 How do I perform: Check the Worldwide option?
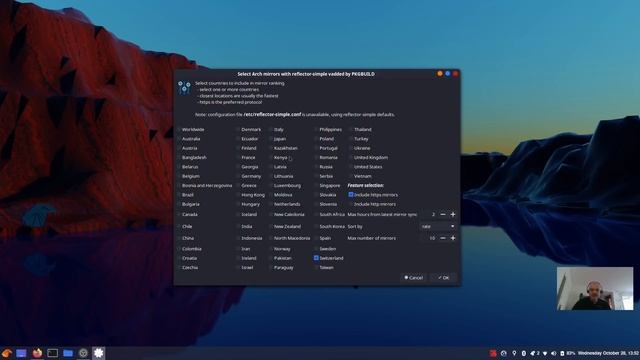pos(180,129)
